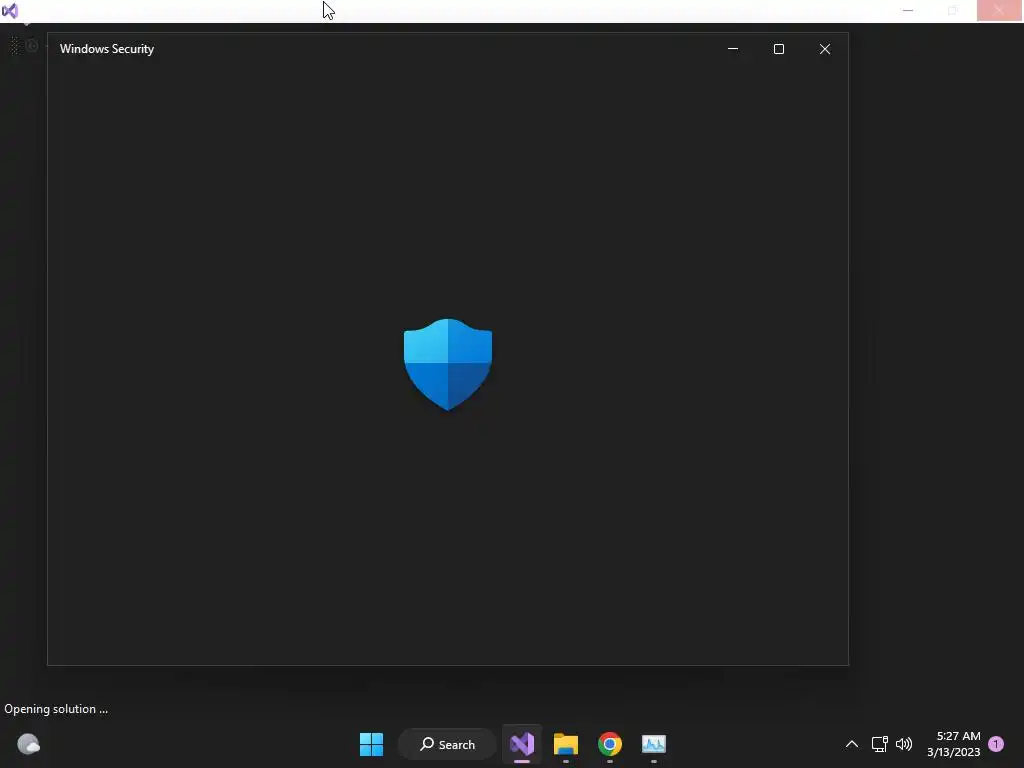
Task: Open volume control tray icon
Action: [904, 744]
